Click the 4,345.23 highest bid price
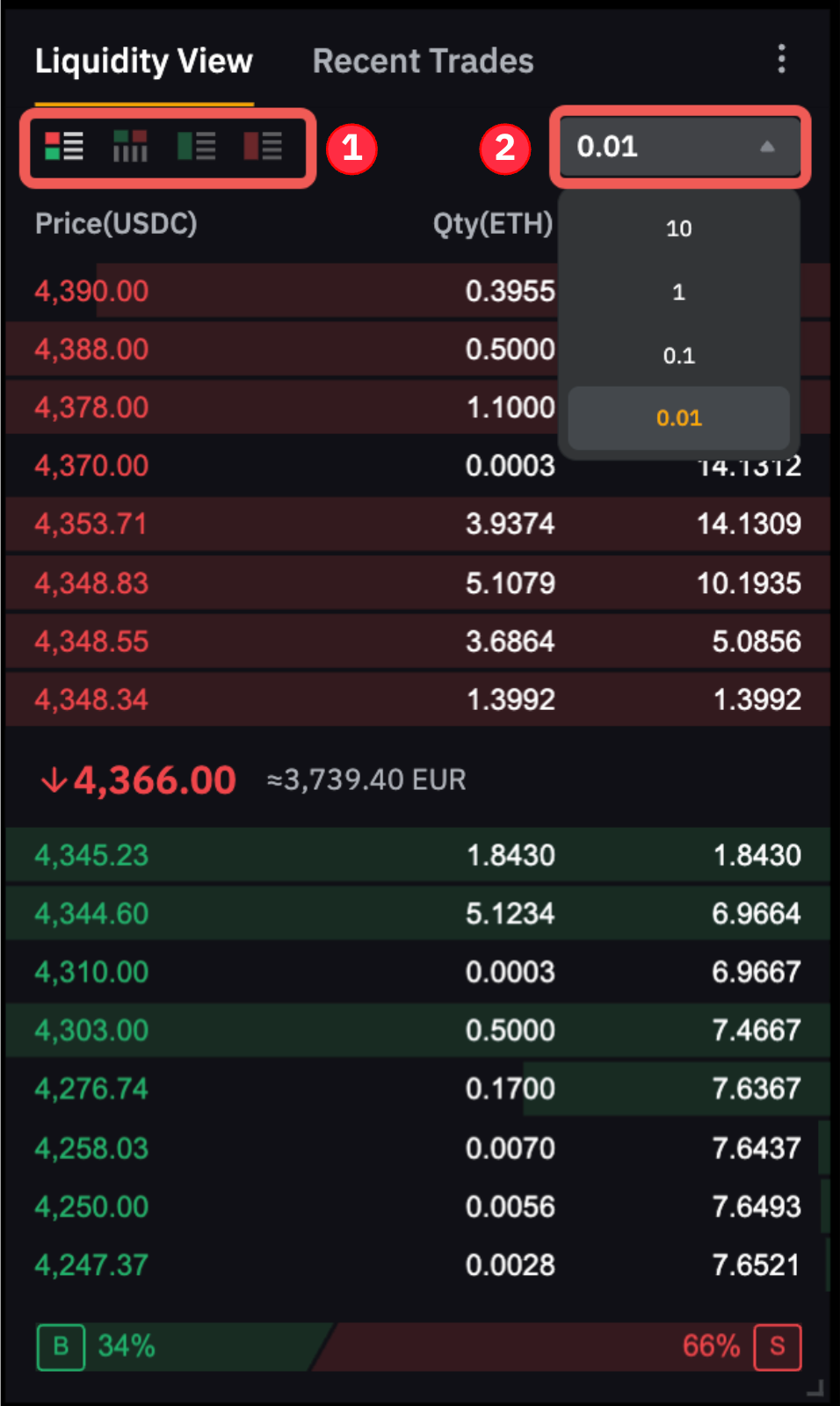Image resolution: width=840 pixels, height=1406 pixels. tap(91, 856)
